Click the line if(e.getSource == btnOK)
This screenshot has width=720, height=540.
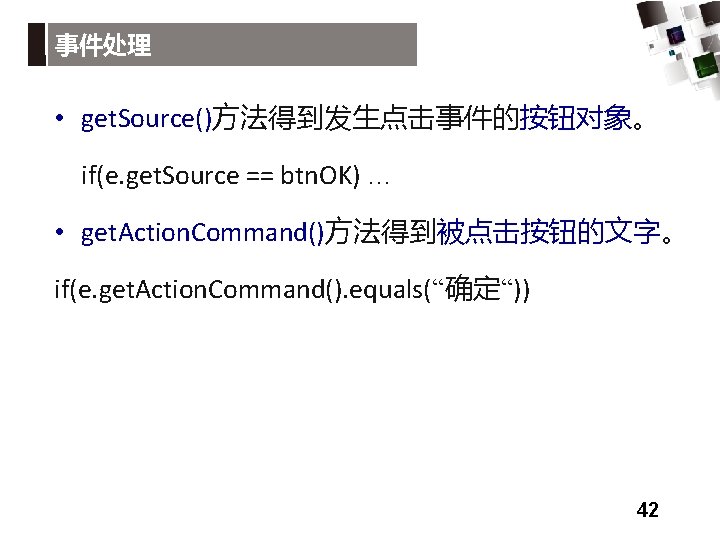tap(235, 176)
